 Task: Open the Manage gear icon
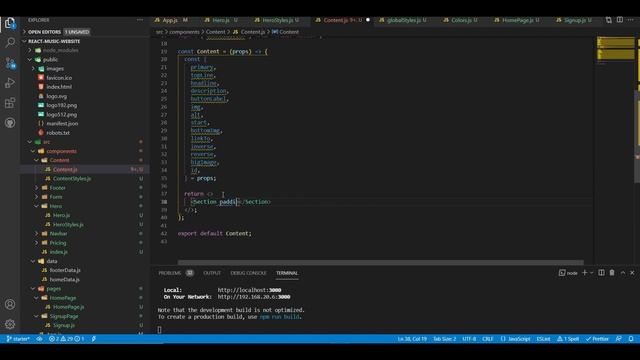click(x=10, y=324)
